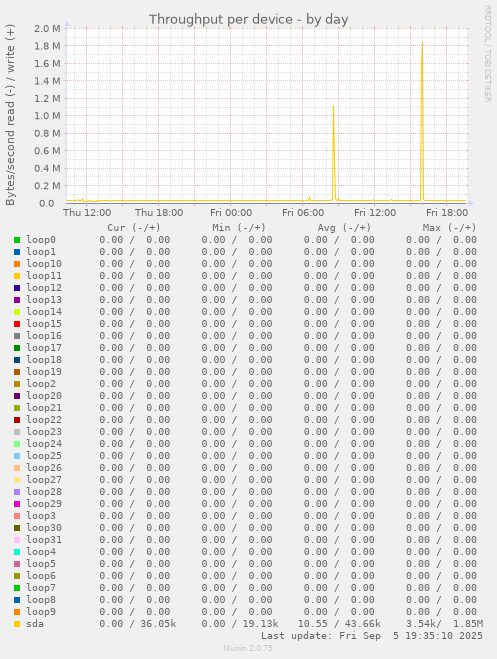Select the 'loop3' legend label

(41, 515)
